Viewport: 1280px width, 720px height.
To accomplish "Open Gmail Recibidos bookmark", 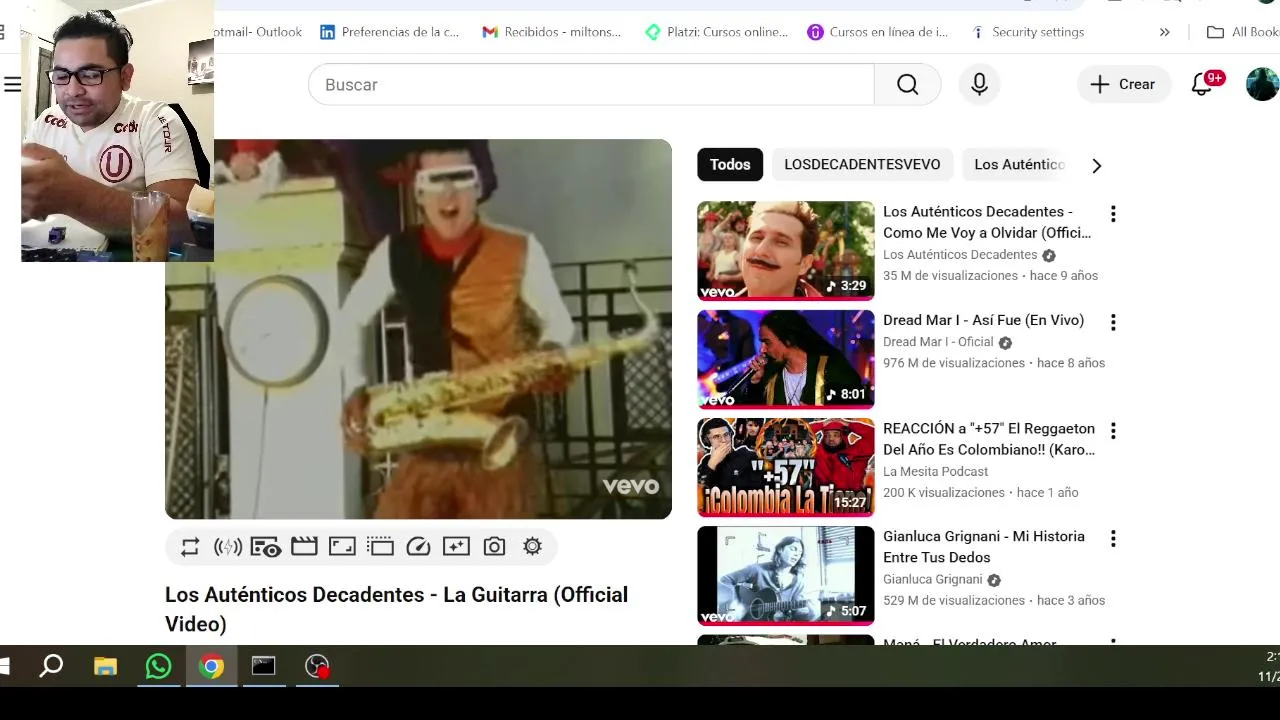I will click(551, 32).
